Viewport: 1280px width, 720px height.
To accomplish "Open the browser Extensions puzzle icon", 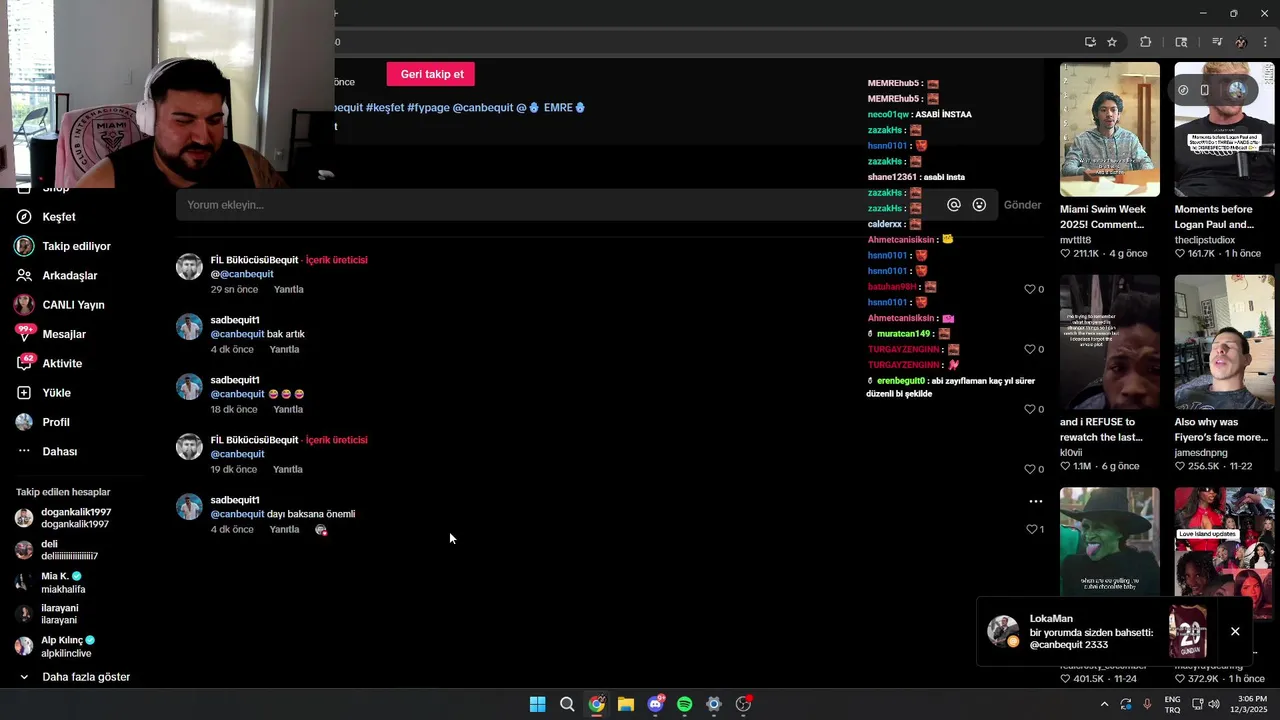I will click(1146, 42).
